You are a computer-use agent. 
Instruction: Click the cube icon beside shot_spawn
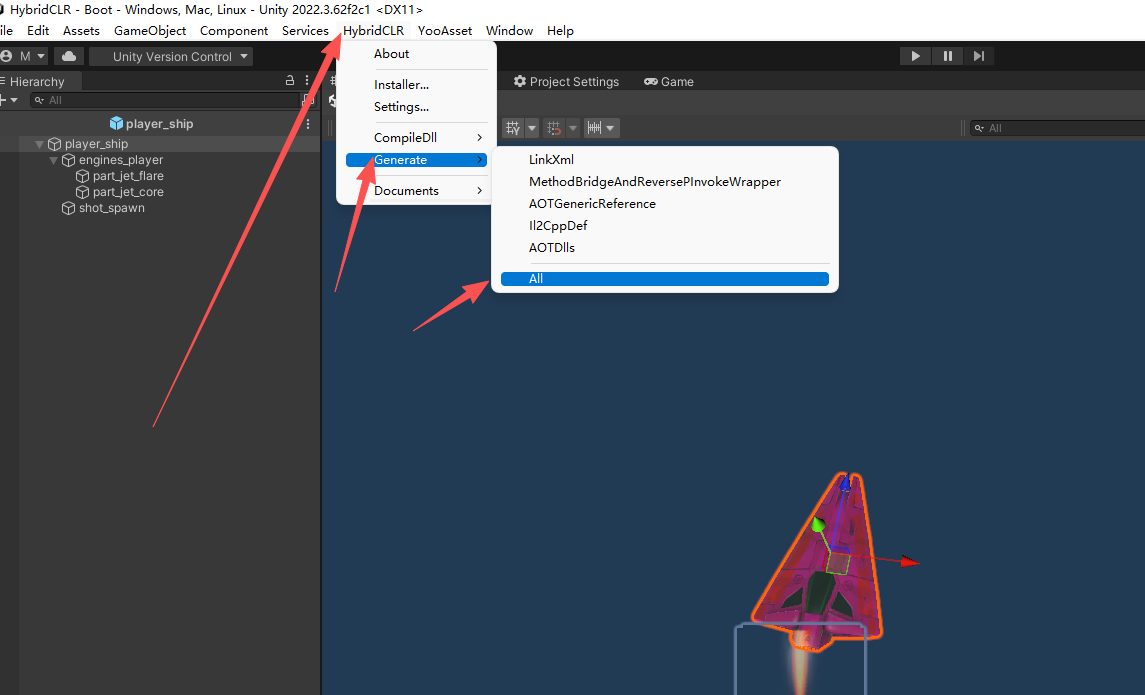(69, 208)
